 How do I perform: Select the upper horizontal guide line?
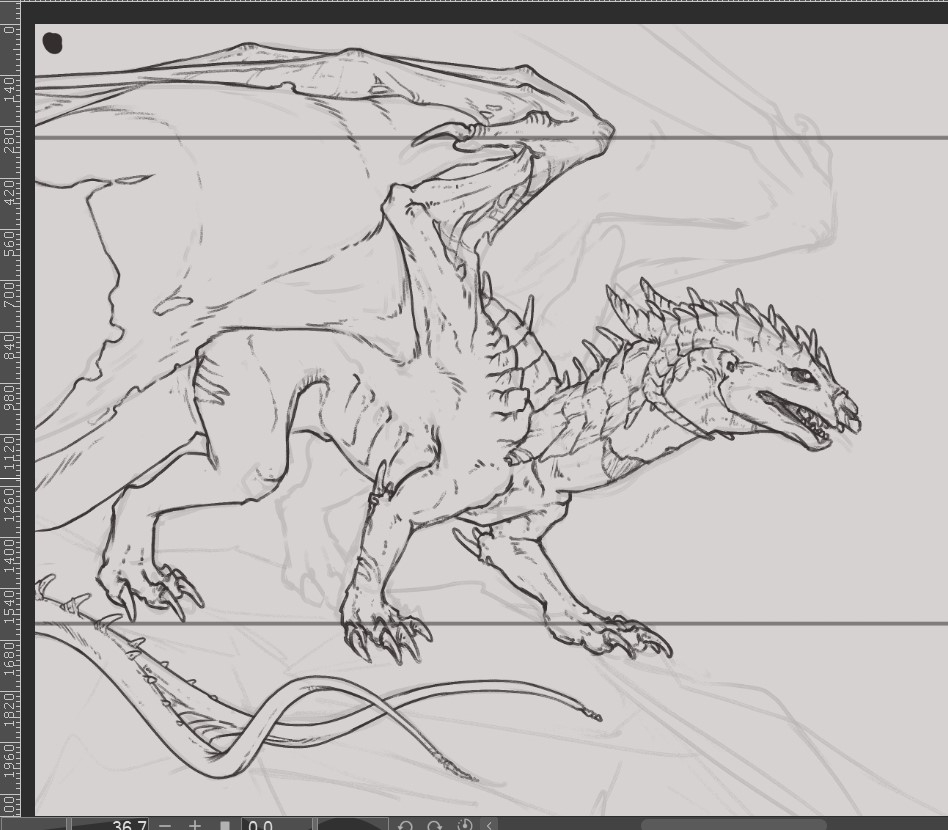pyautogui.click(x=700, y=138)
